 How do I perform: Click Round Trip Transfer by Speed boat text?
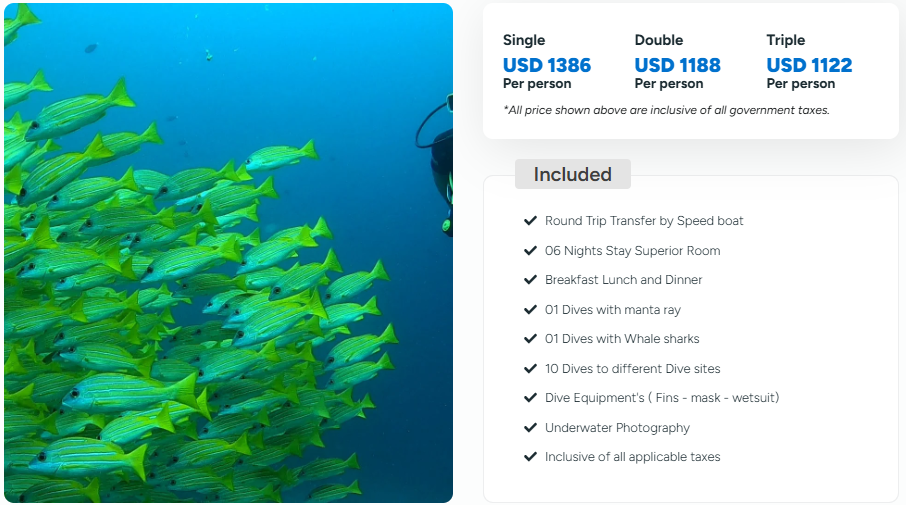tap(644, 221)
